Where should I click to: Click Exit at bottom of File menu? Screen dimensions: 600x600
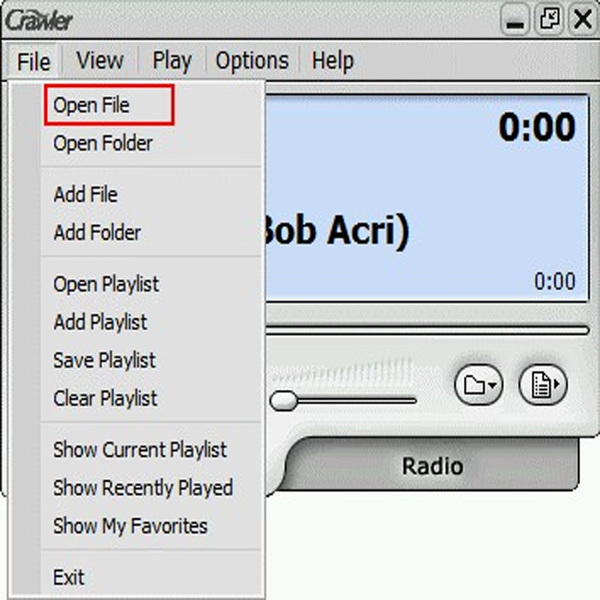point(68,577)
